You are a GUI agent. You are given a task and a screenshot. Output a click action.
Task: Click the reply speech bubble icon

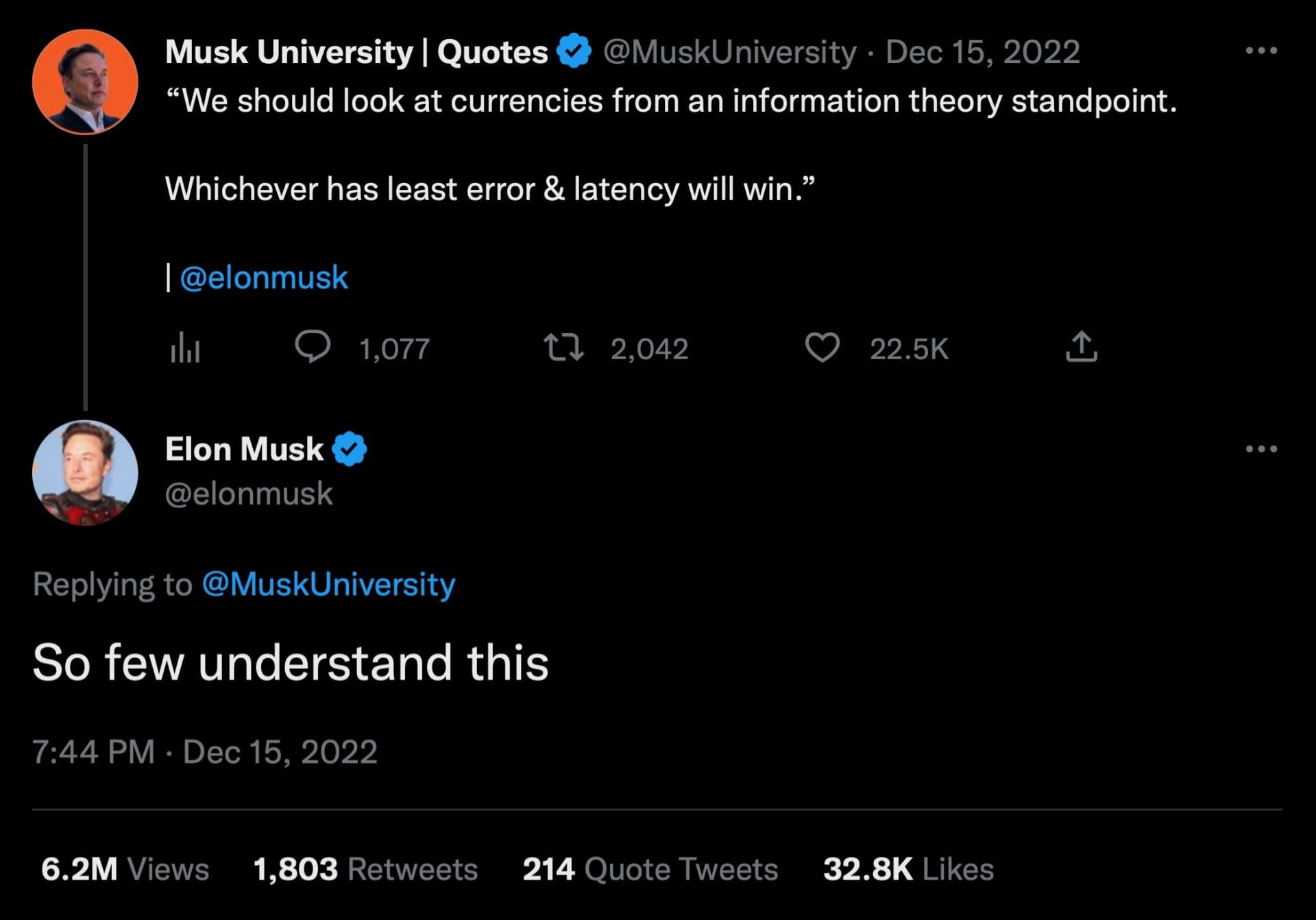pos(313,347)
